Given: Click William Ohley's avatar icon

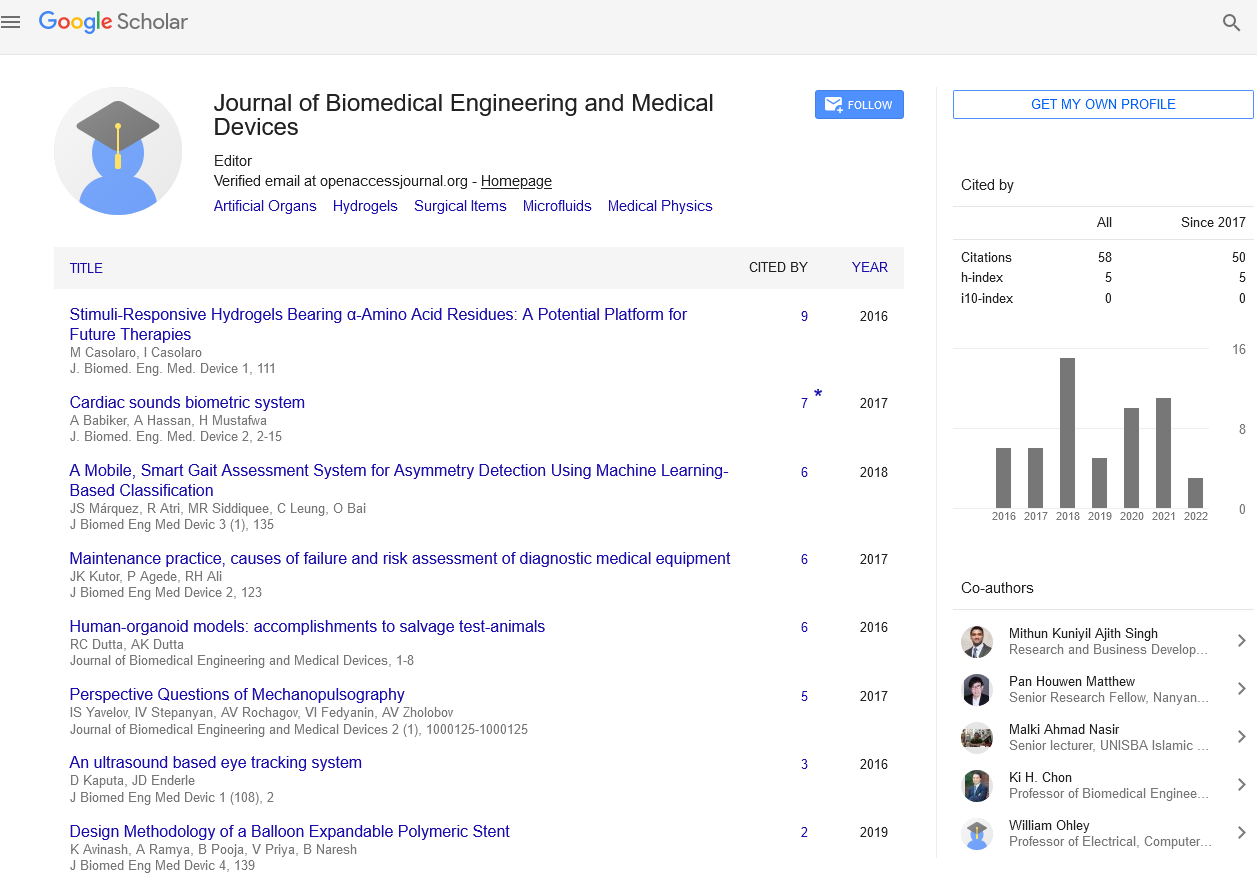Looking at the screenshot, I should (x=976, y=833).
